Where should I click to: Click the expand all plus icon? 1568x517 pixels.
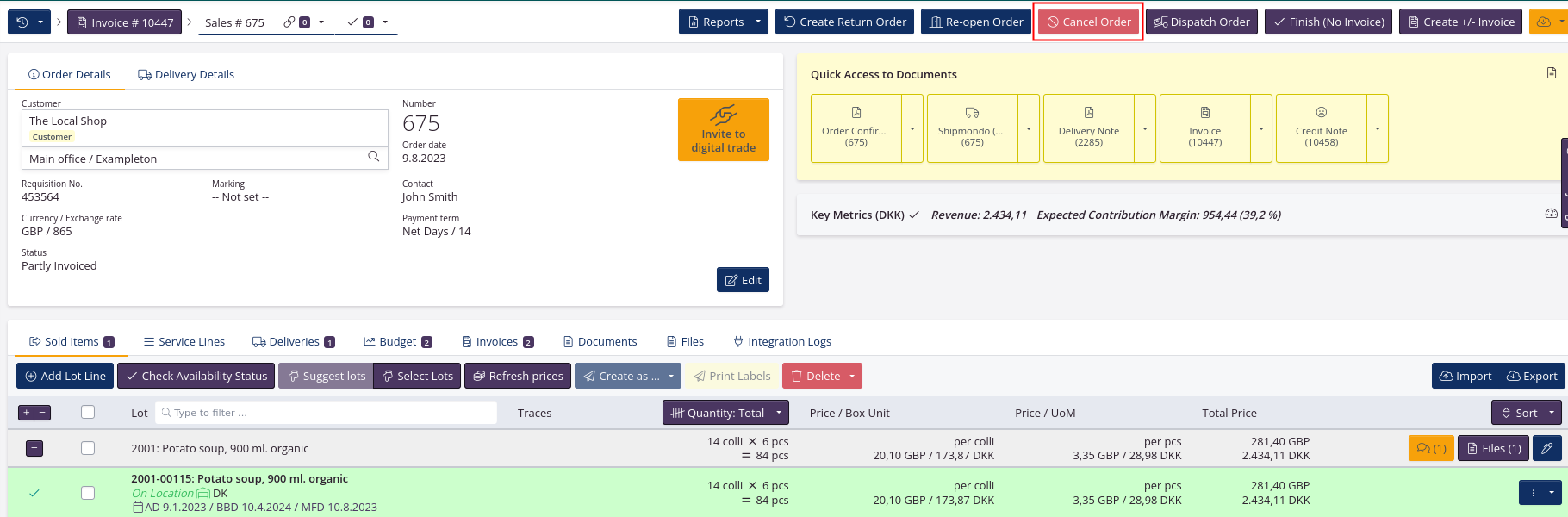(x=27, y=413)
